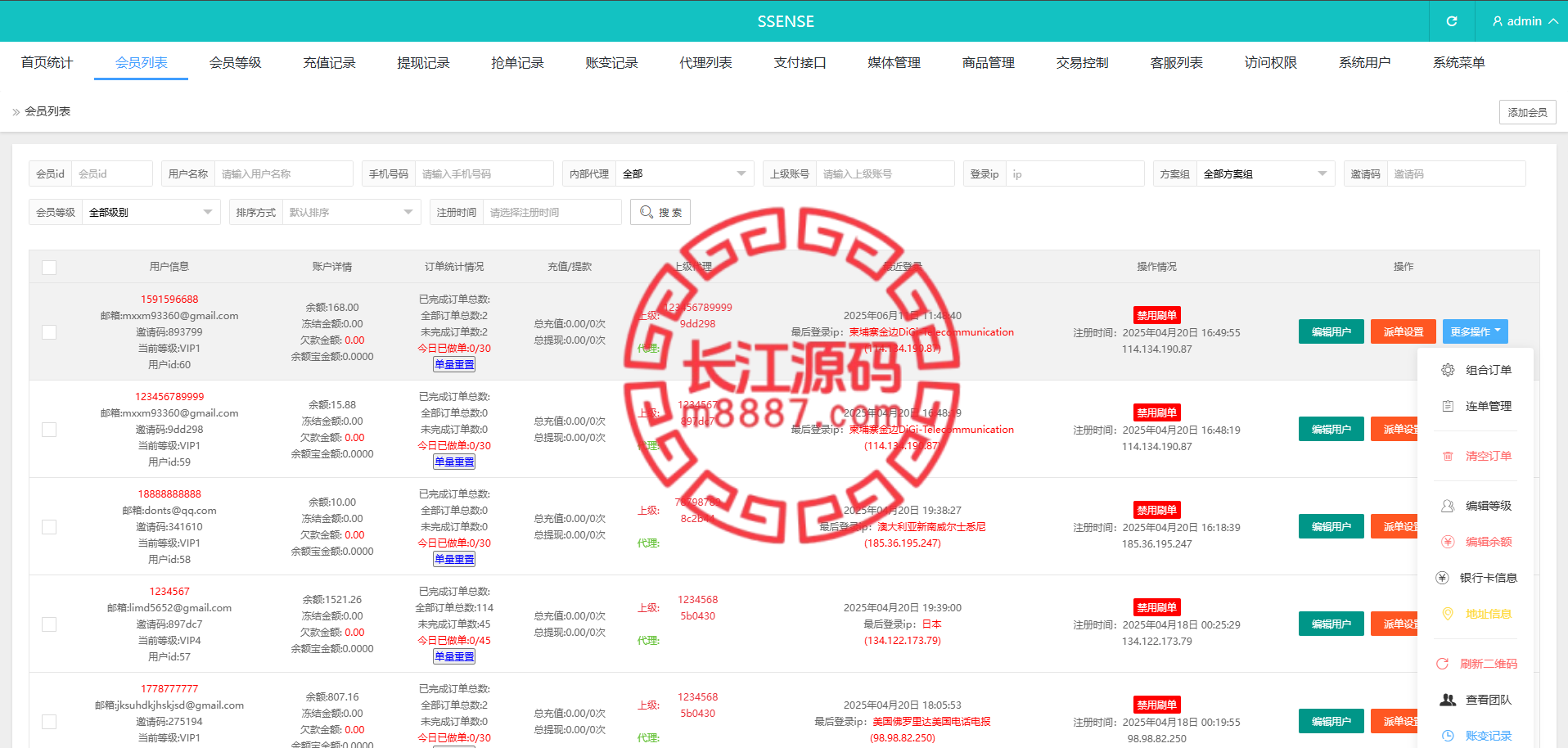Select 查看团队 from the dropdown menu
Screen dimensions: 1568x748
pyautogui.click(x=1476, y=700)
